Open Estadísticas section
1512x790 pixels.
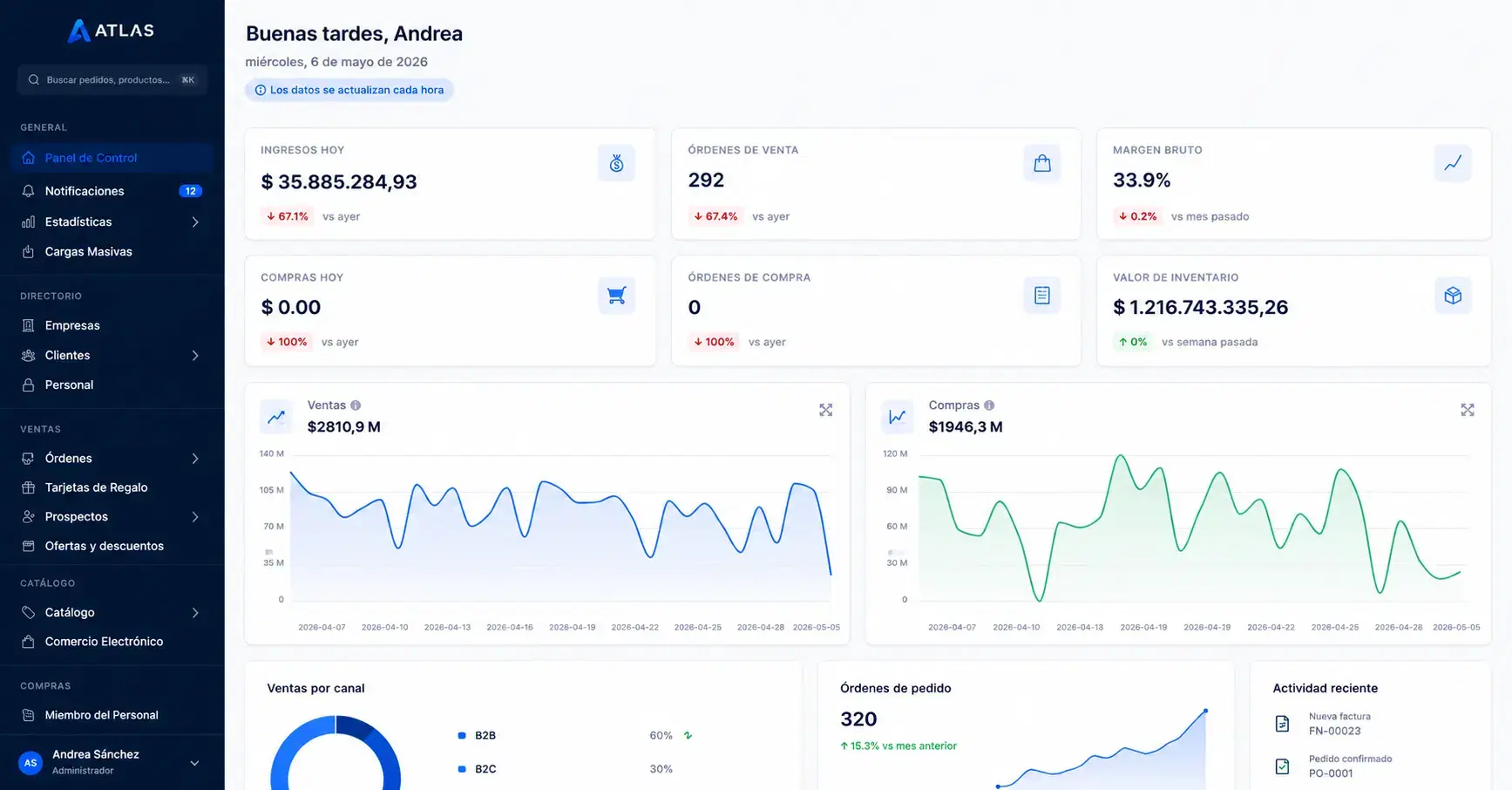pyautogui.click(x=112, y=221)
